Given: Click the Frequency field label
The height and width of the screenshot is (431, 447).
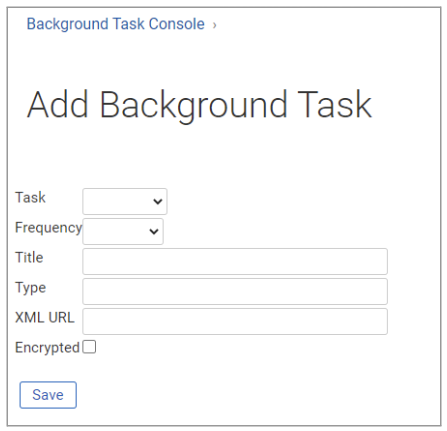Looking at the screenshot, I should 48,228.
